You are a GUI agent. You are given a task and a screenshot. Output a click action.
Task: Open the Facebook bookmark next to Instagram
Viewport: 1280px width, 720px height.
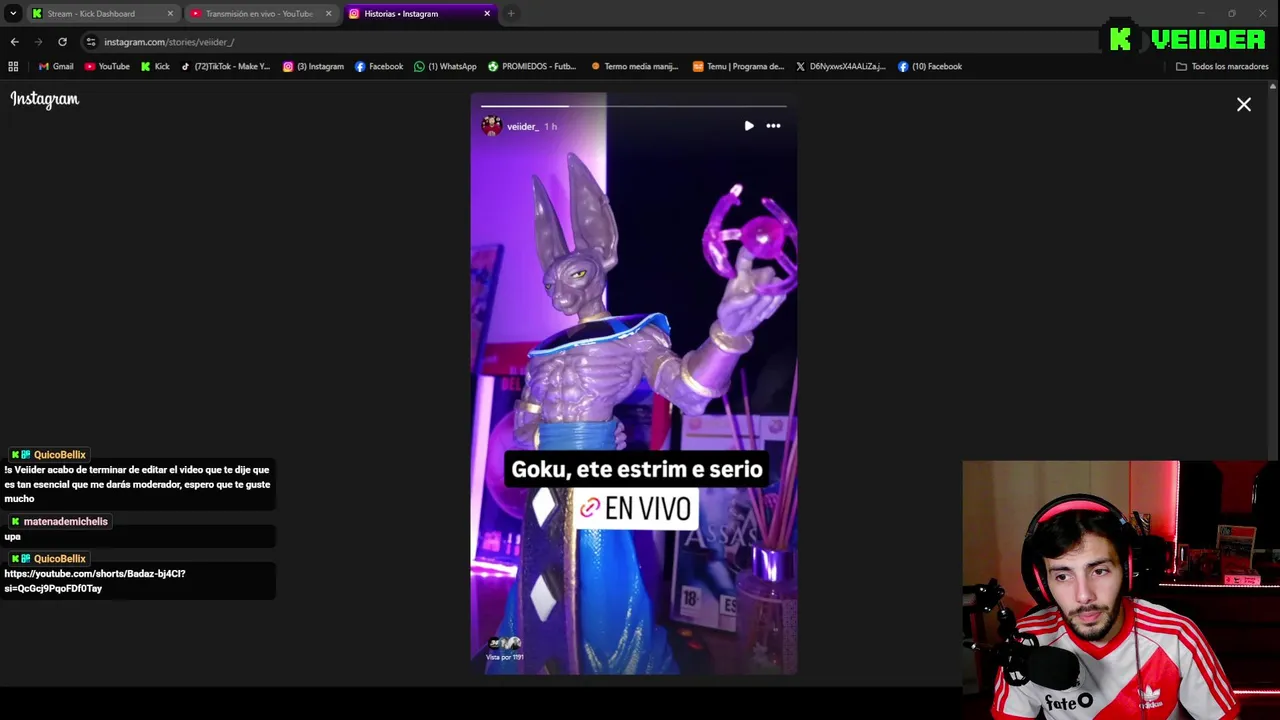(x=379, y=67)
